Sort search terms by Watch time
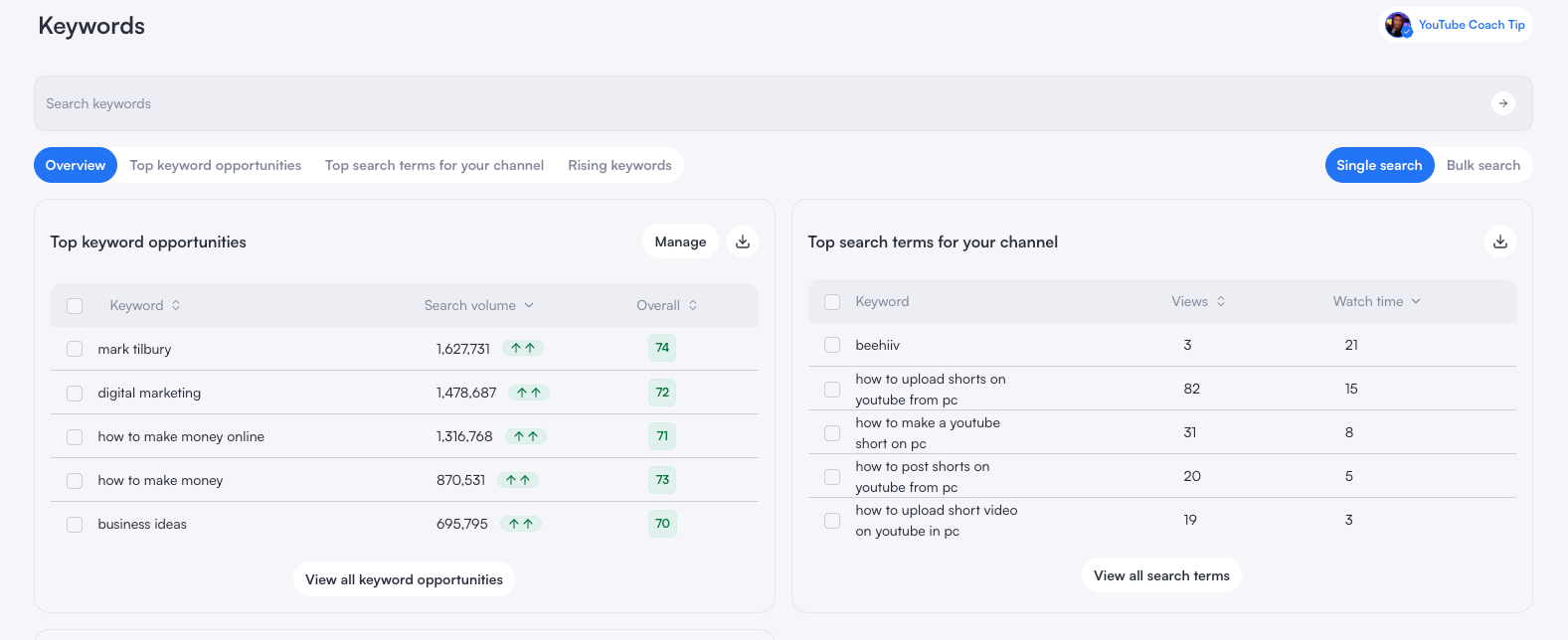This screenshot has height=640, width=1568. pyautogui.click(x=1377, y=301)
